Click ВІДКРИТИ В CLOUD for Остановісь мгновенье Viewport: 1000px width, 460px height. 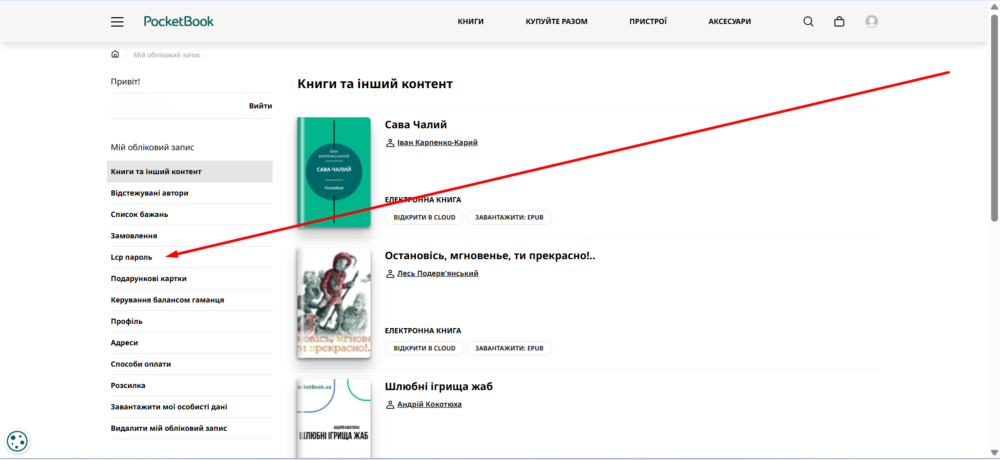click(x=424, y=348)
